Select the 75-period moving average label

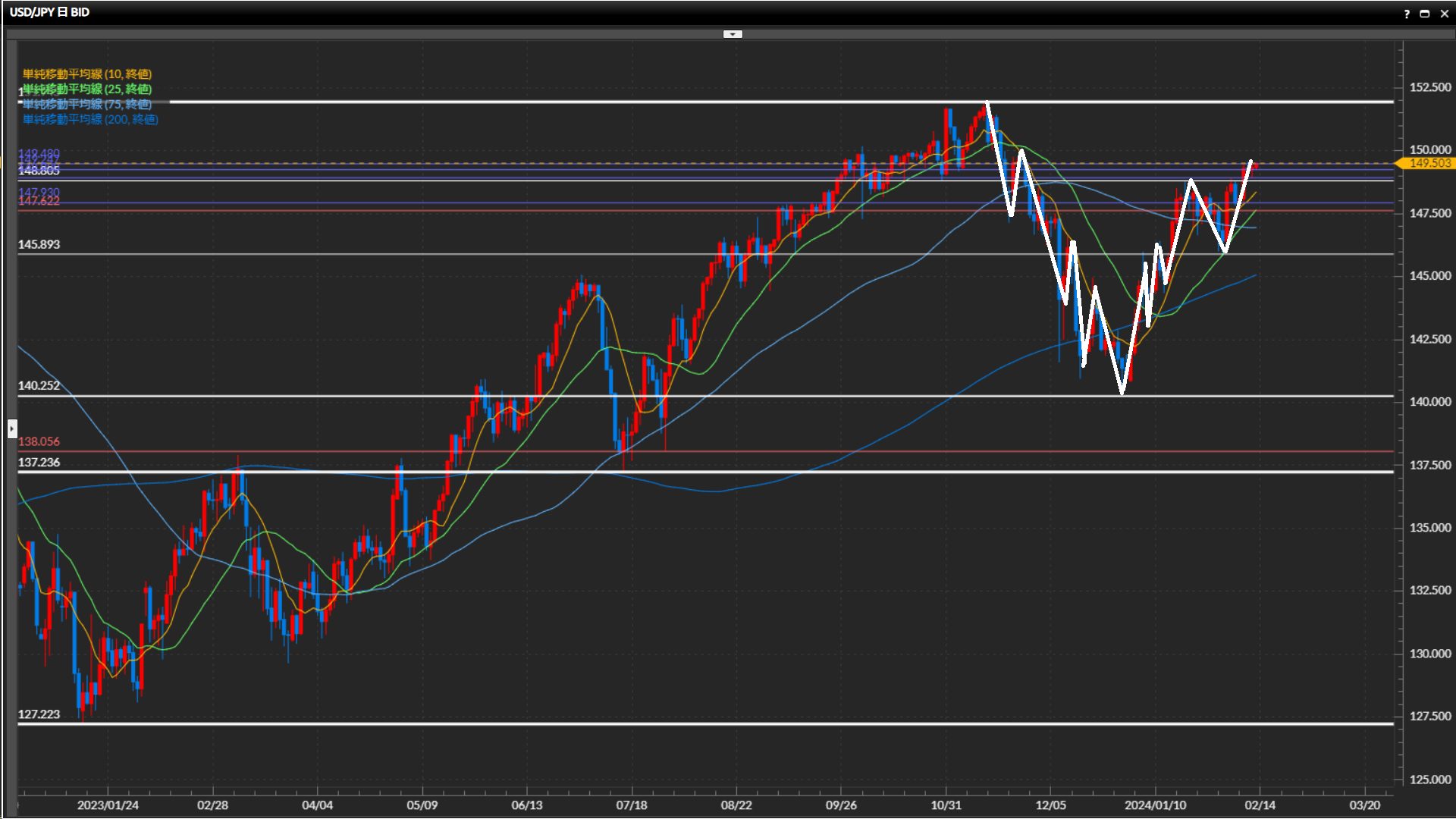87,104
